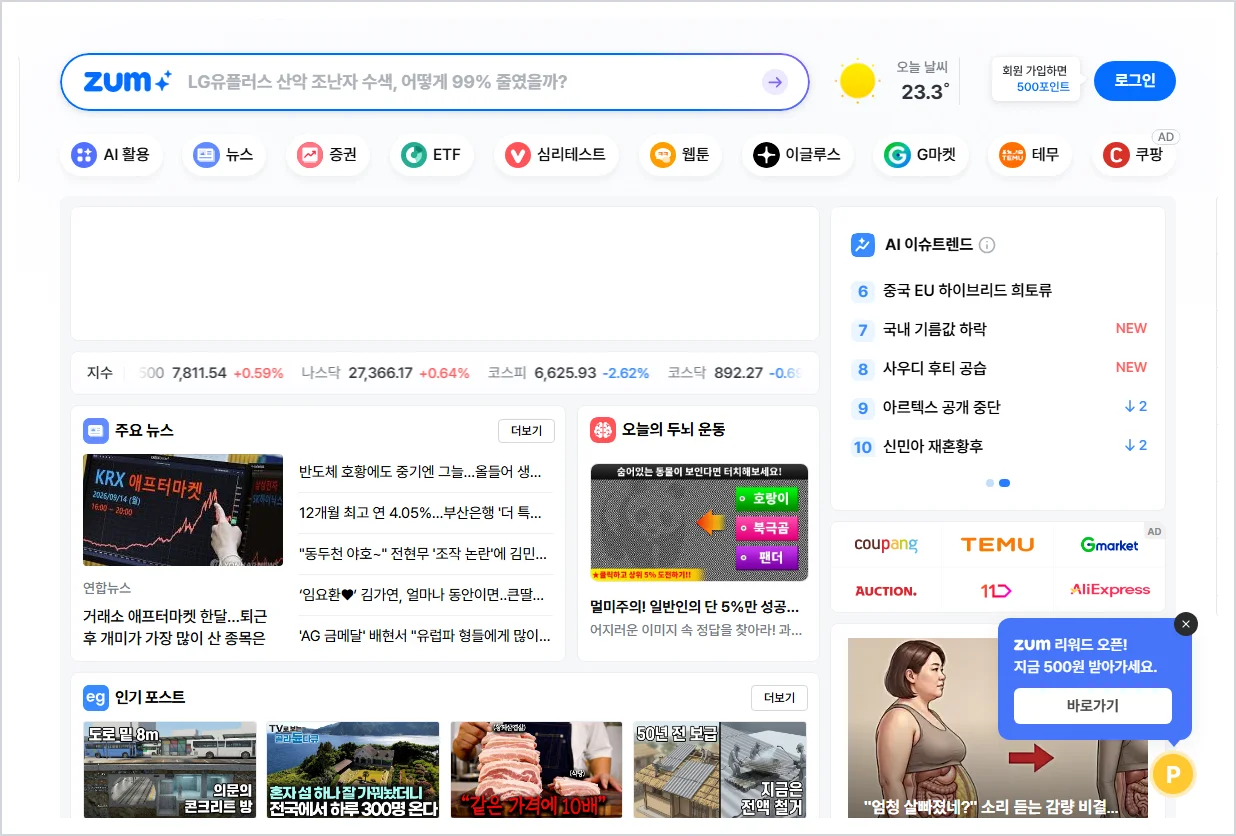Open G마켓 shortcut icon

[x=897, y=155]
